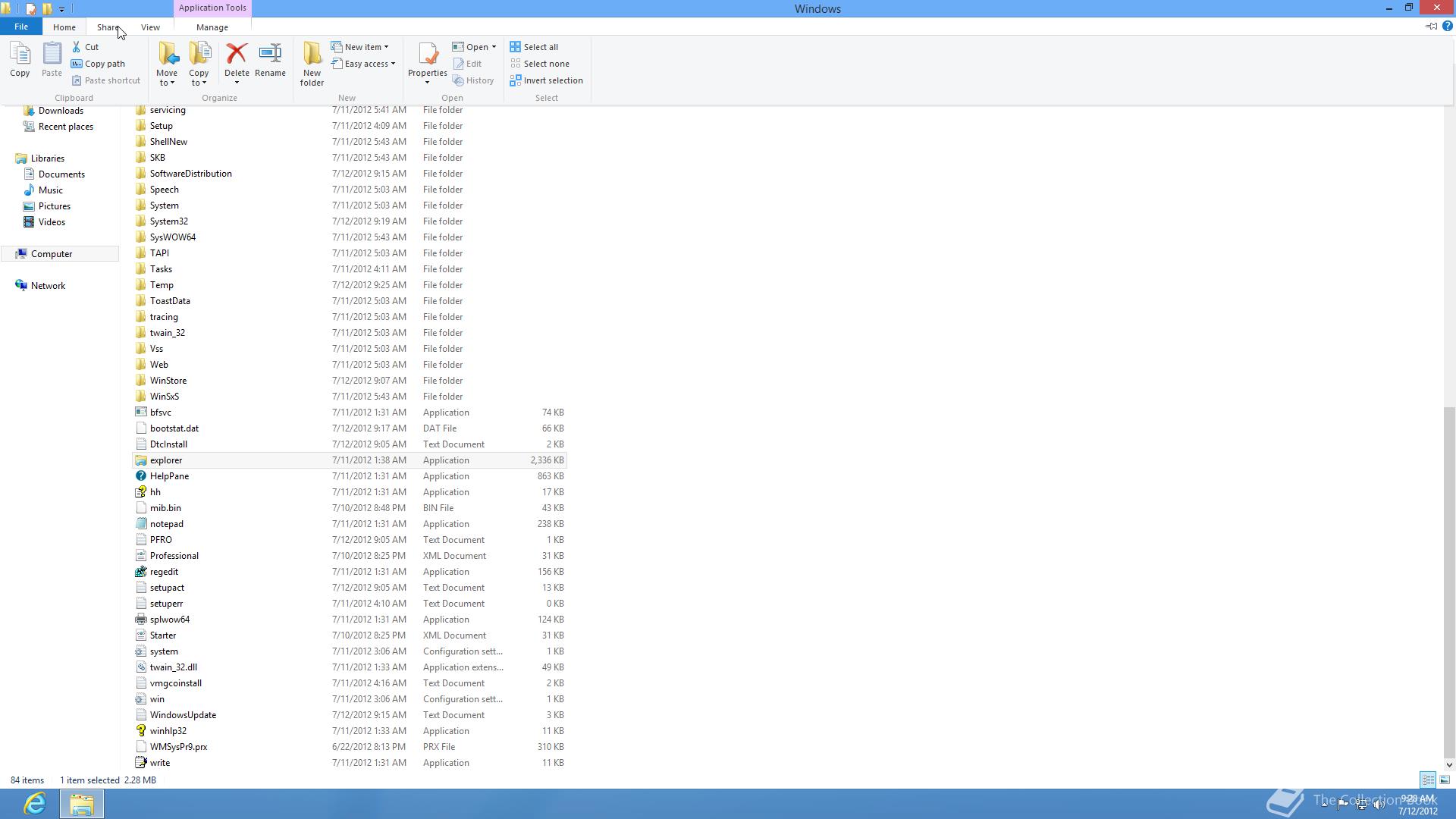Click File Explorer icon in taskbar
The width and height of the screenshot is (1456, 819).
[82, 803]
